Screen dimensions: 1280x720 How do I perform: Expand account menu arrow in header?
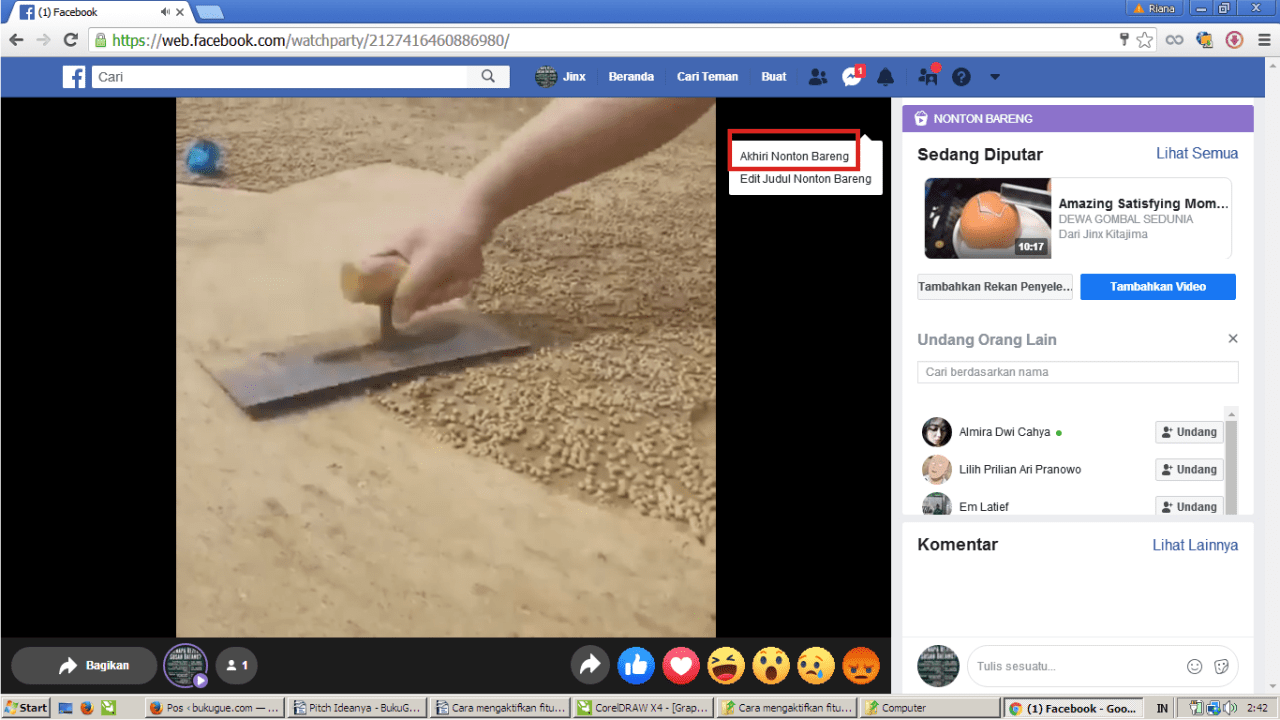coord(995,77)
